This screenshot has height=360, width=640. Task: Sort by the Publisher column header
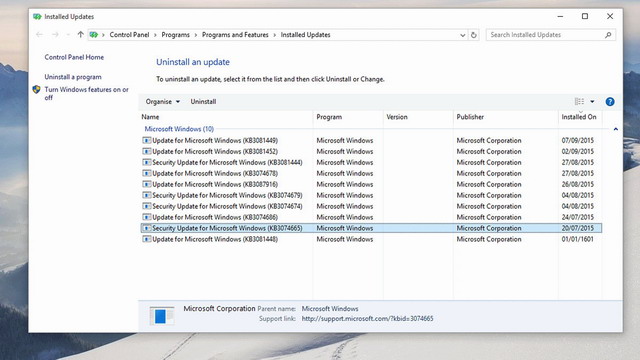tap(506, 117)
